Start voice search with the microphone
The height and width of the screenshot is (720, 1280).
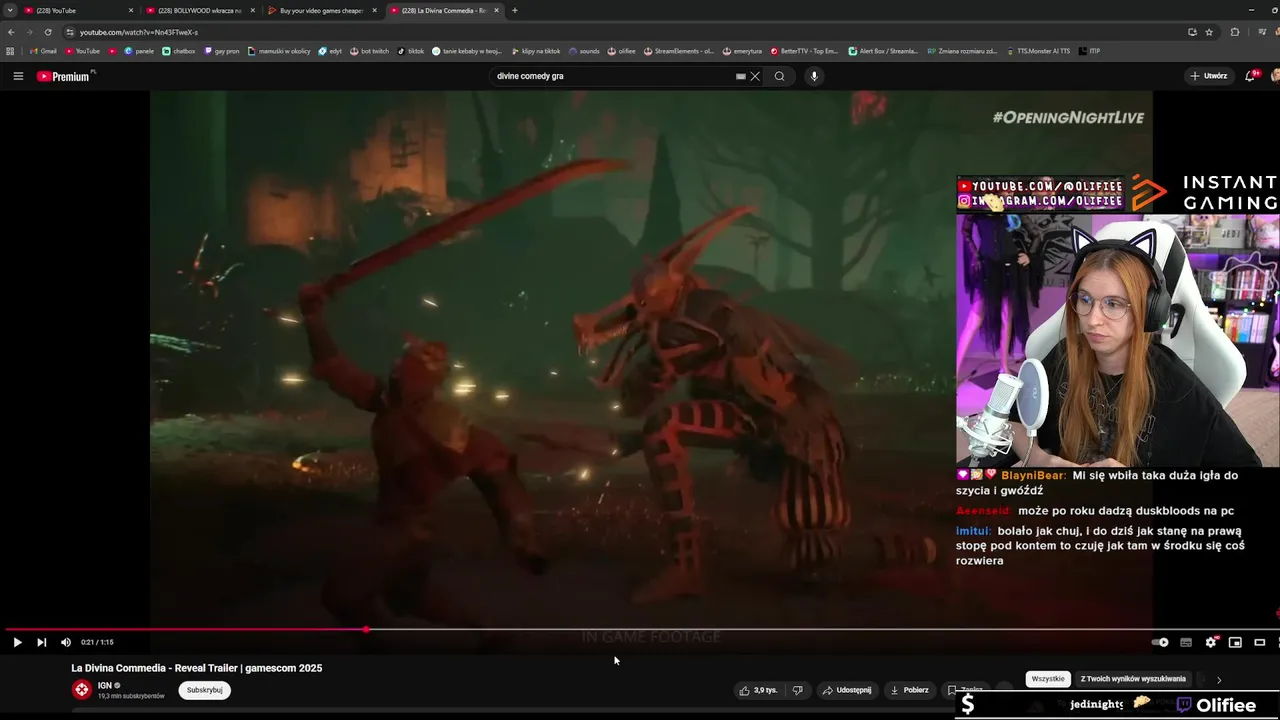click(x=814, y=76)
